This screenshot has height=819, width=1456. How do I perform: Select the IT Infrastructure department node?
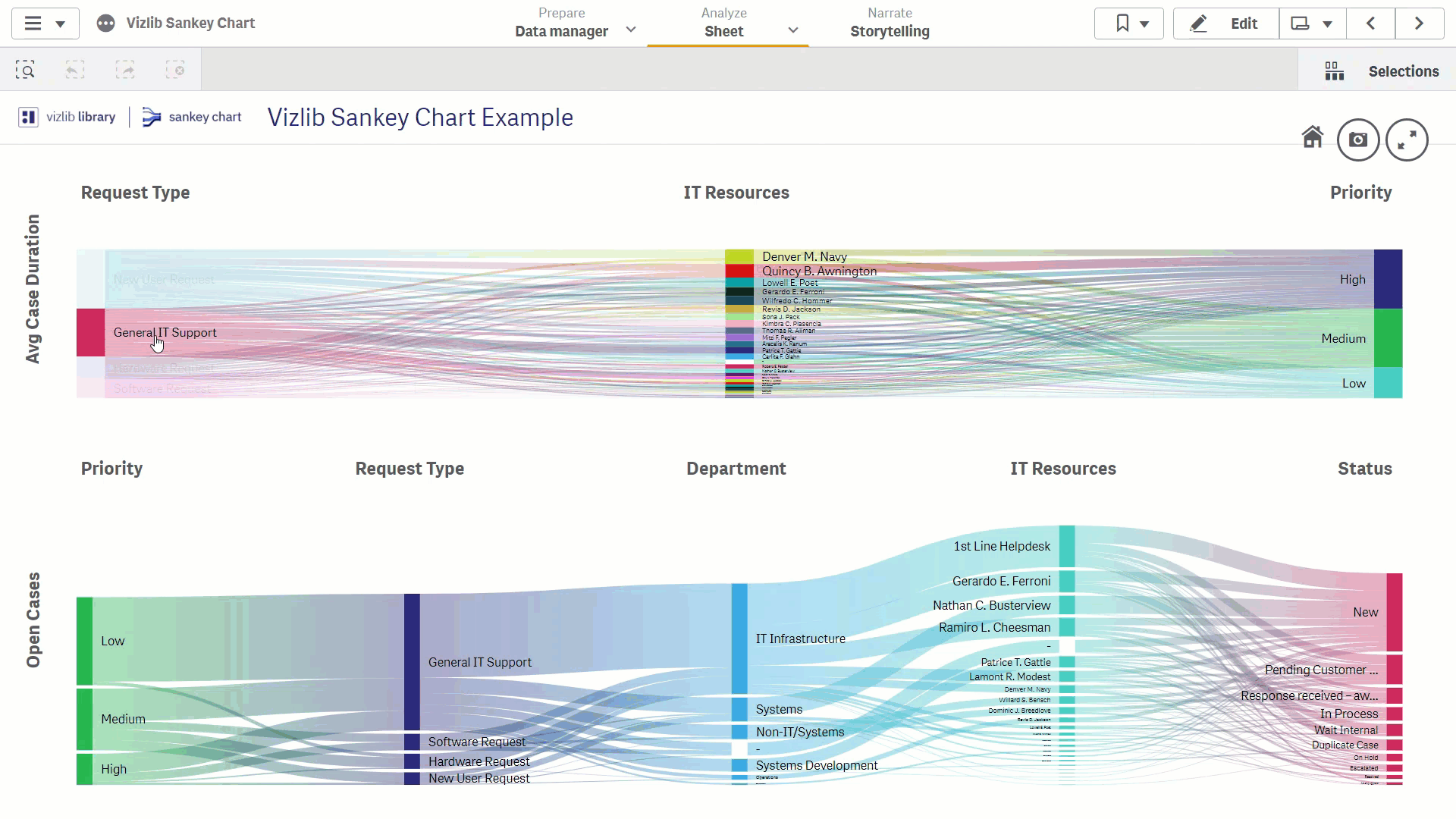739,639
